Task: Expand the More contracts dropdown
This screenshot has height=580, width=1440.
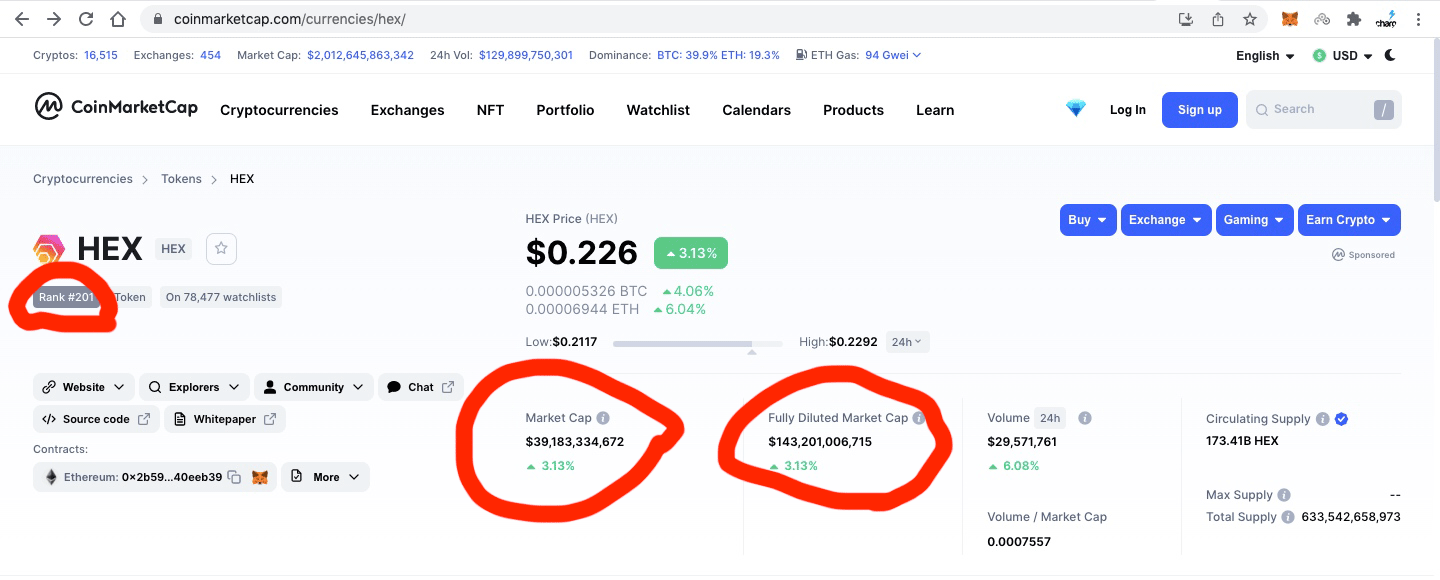Action: click(326, 477)
